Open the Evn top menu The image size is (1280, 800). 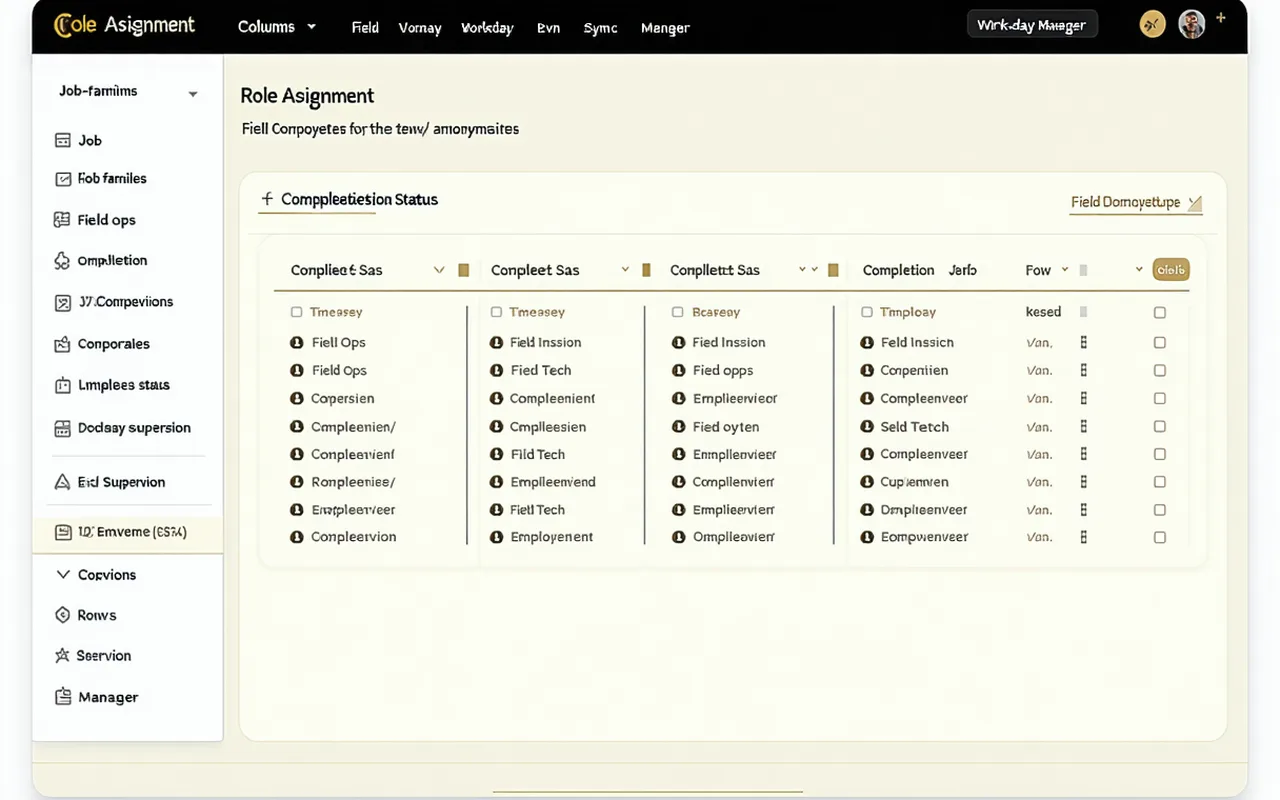click(x=548, y=28)
